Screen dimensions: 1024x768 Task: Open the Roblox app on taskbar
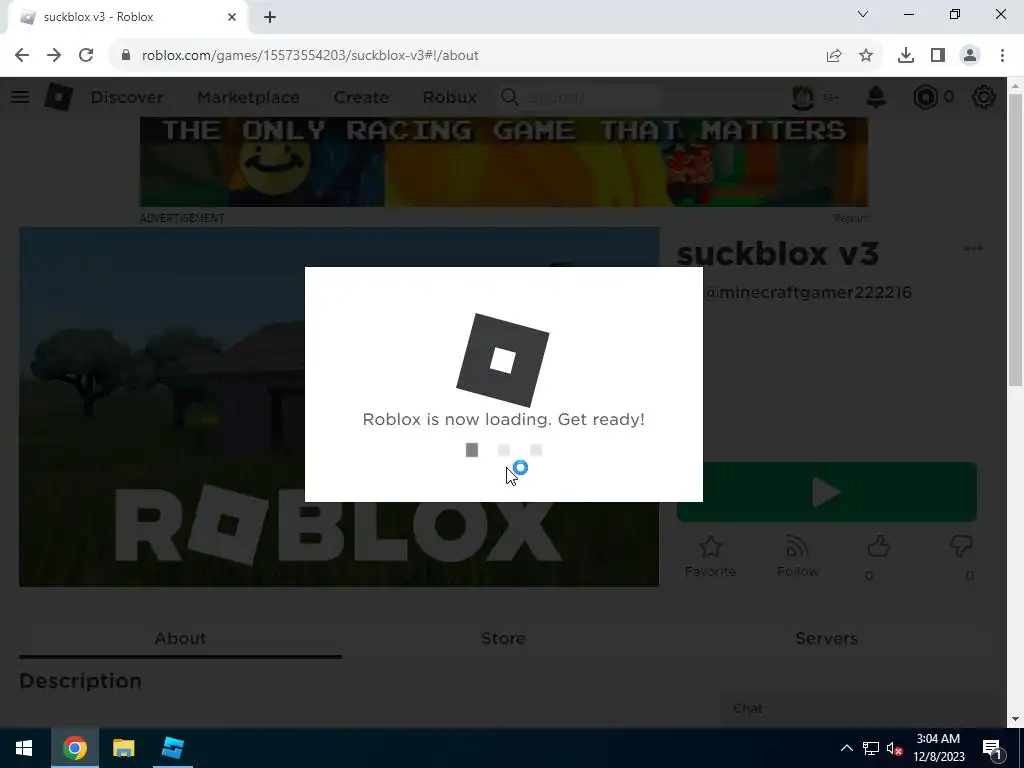[x=172, y=748]
